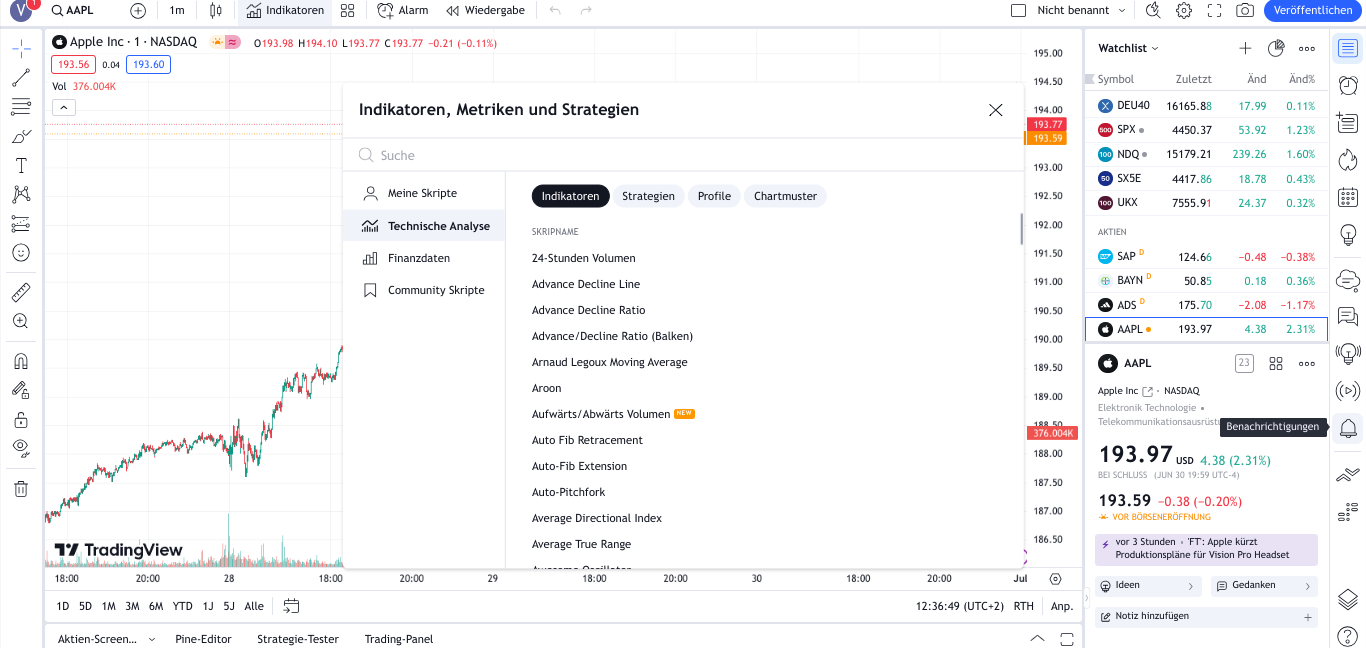Open the watchlist three-dots menu
This screenshot has width=1366, height=648.
click(1307, 48)
